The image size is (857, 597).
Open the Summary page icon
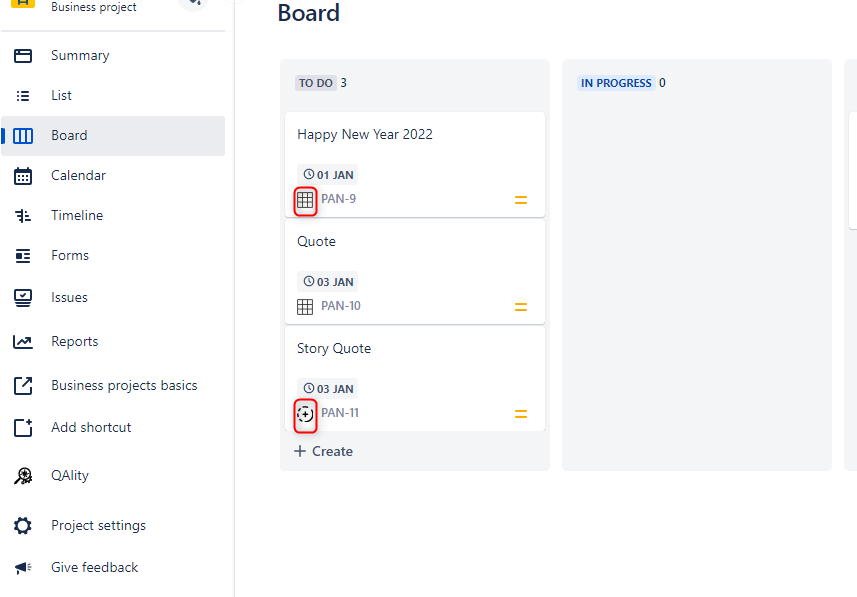[23, 56]
